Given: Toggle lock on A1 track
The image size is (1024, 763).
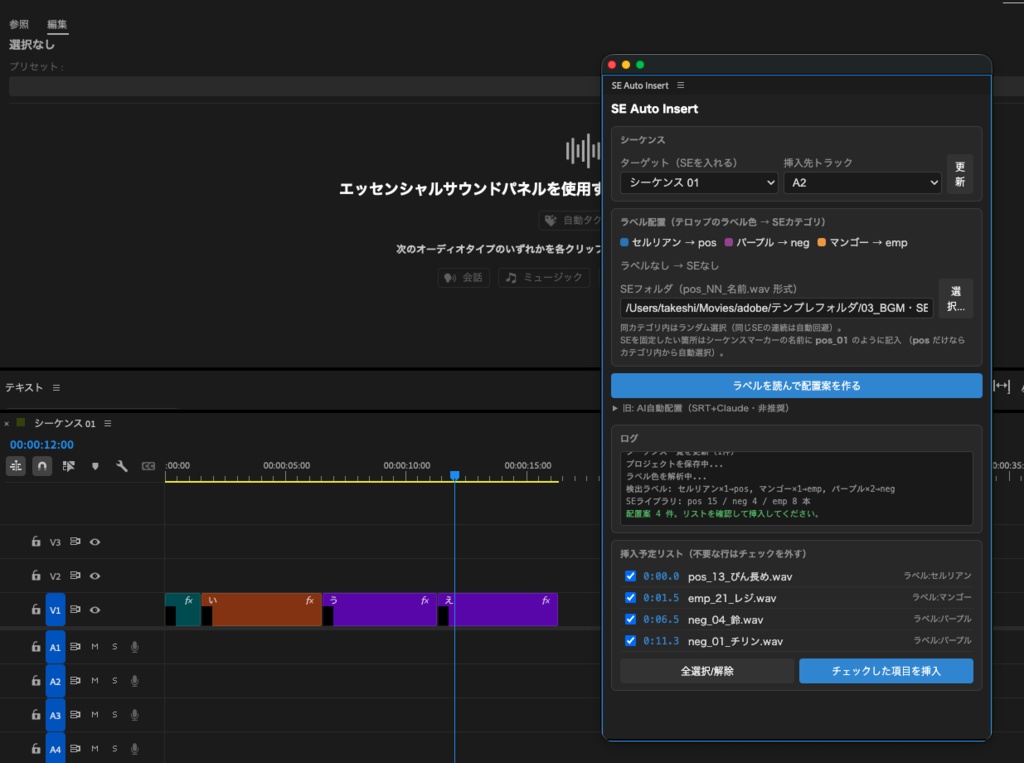Looking at the screenshot, I should (x=36, y=647).
